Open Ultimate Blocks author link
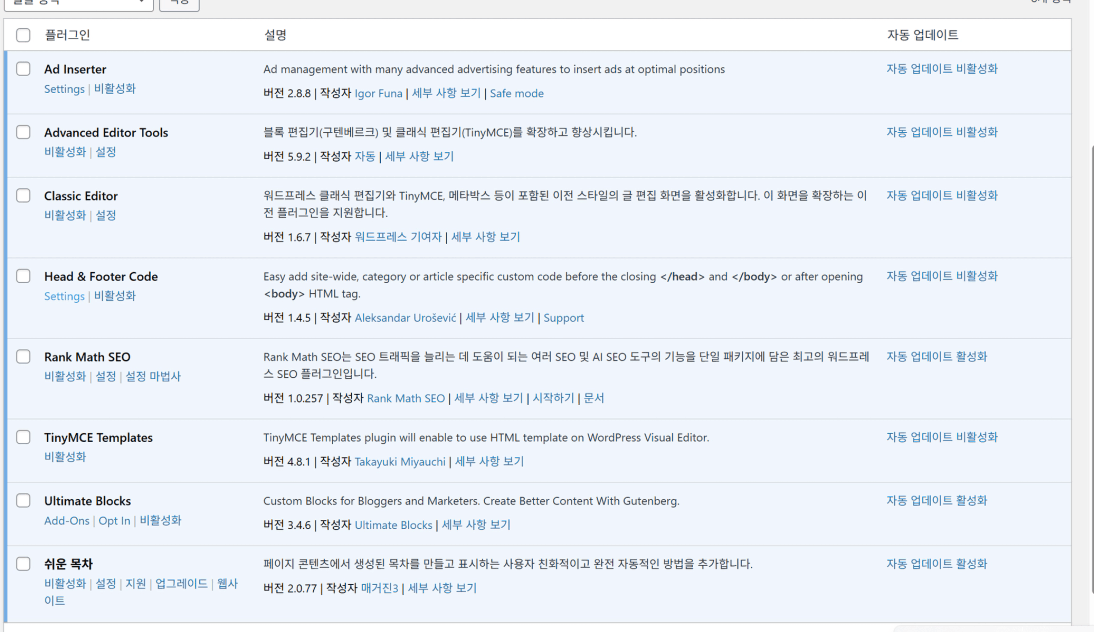The height and width of the screenshot is (632, 1094). [x=394, y=525]
